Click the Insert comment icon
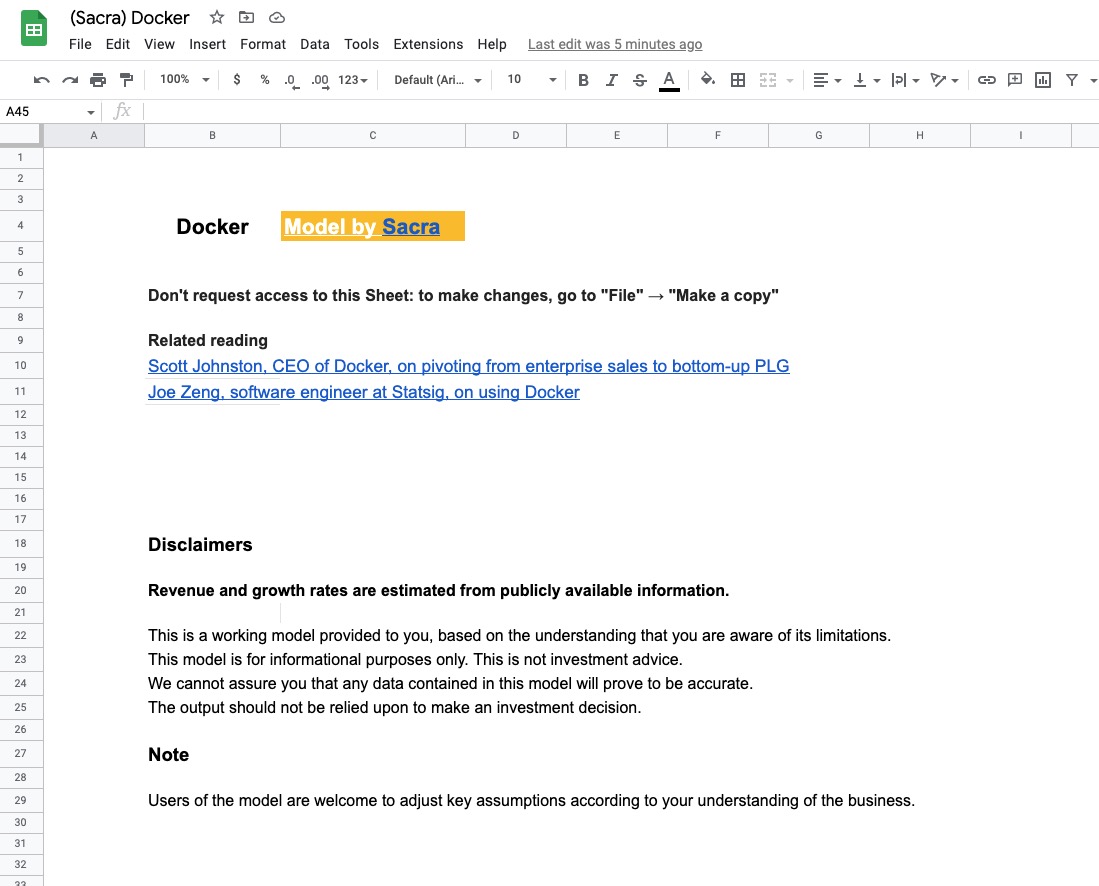 pos(1015,80)
